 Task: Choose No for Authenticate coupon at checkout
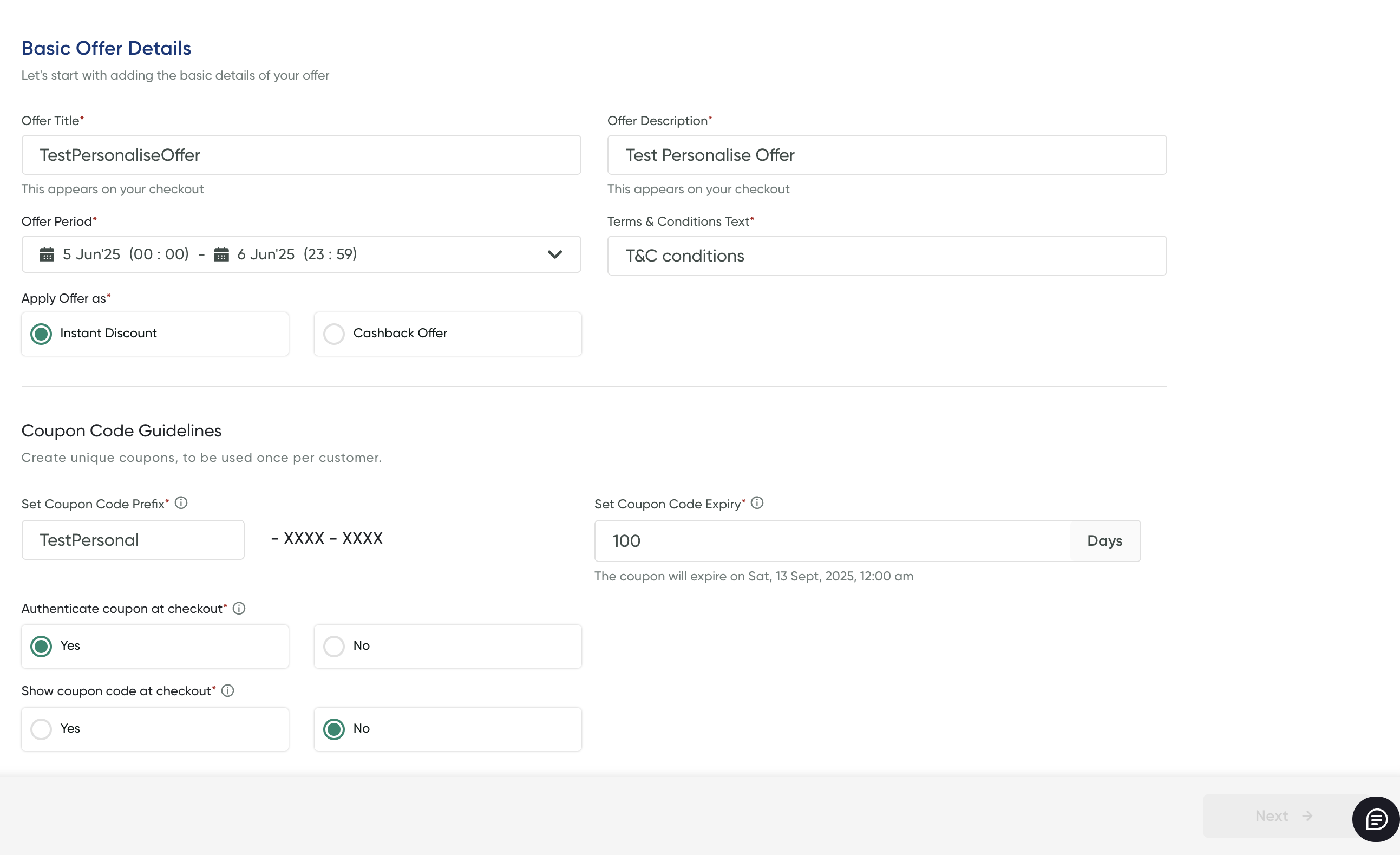pos(448,647)
